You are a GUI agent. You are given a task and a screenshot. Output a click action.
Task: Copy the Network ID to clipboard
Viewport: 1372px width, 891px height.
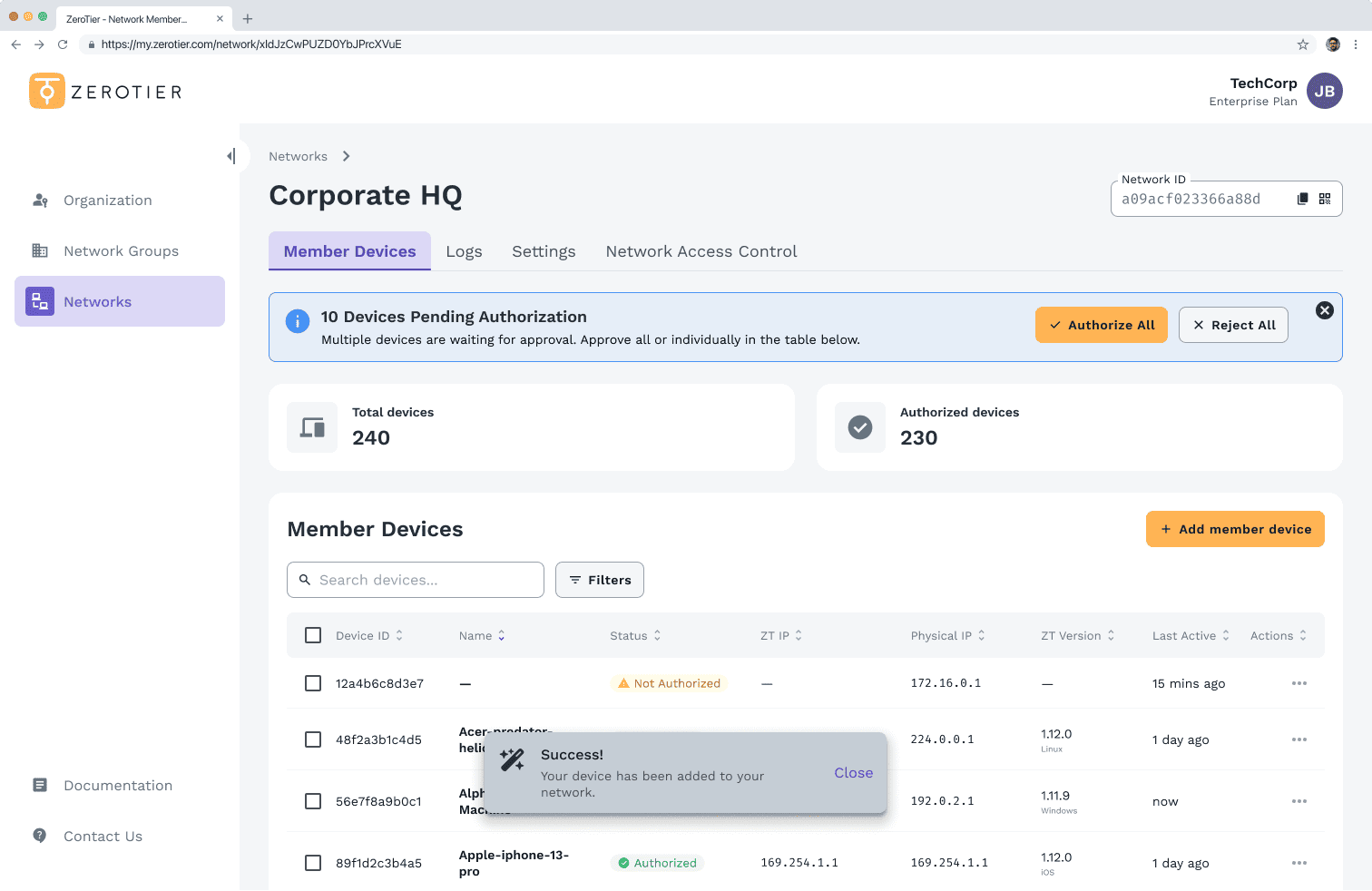click(1302, 199)
